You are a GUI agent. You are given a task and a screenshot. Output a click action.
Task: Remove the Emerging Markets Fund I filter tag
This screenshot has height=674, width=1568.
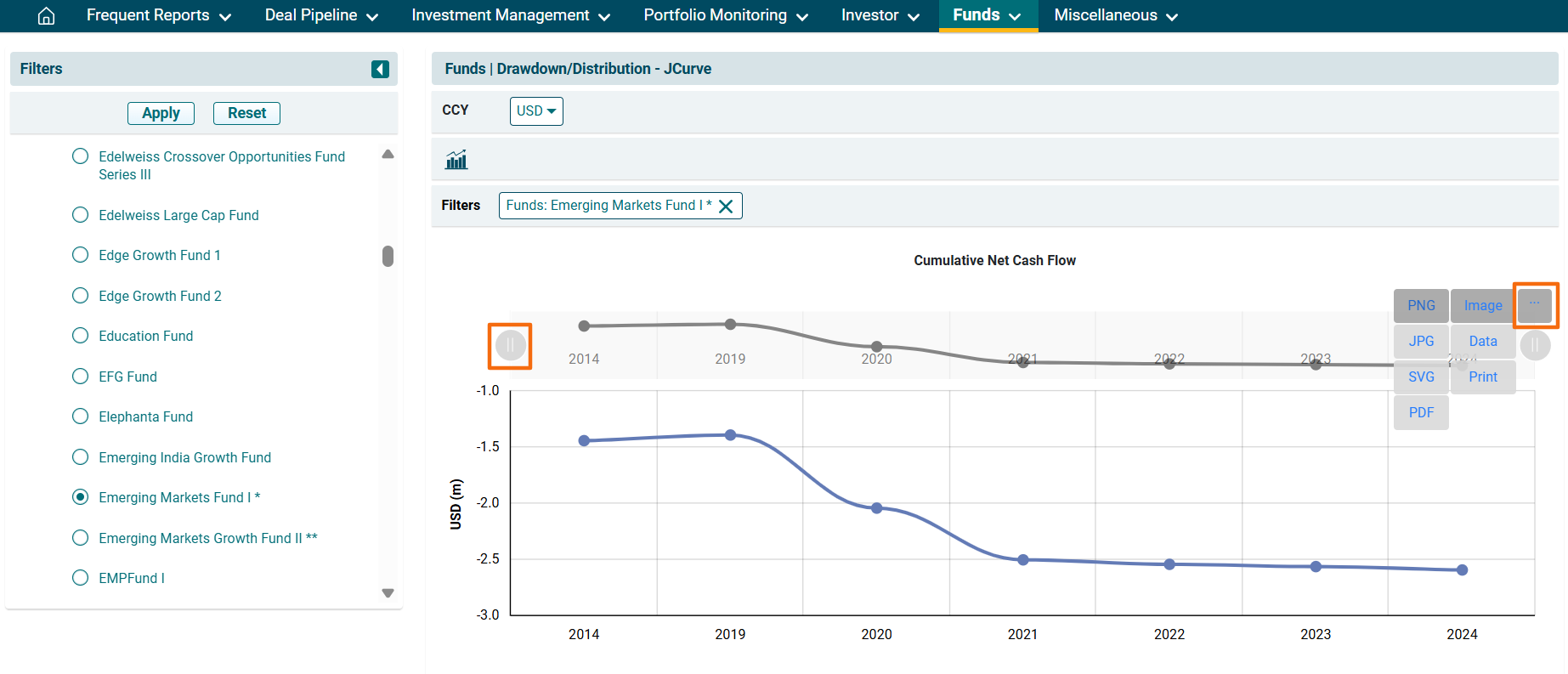(726, 207)
